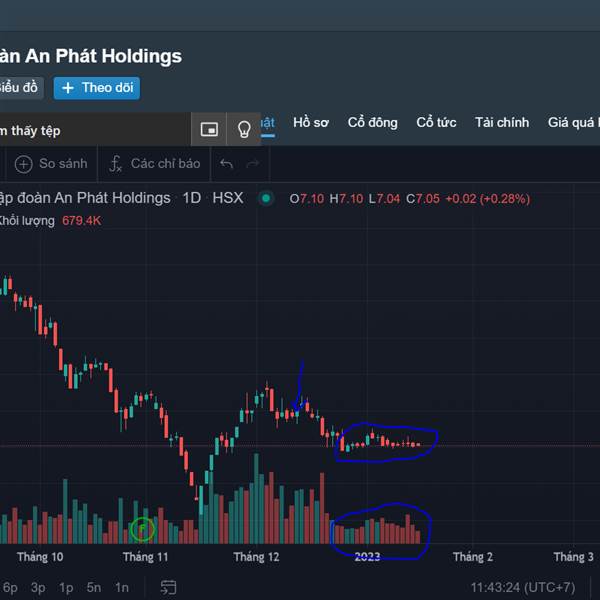
Task: Click the Tháng 2 axis label
Action: (473, 557)
